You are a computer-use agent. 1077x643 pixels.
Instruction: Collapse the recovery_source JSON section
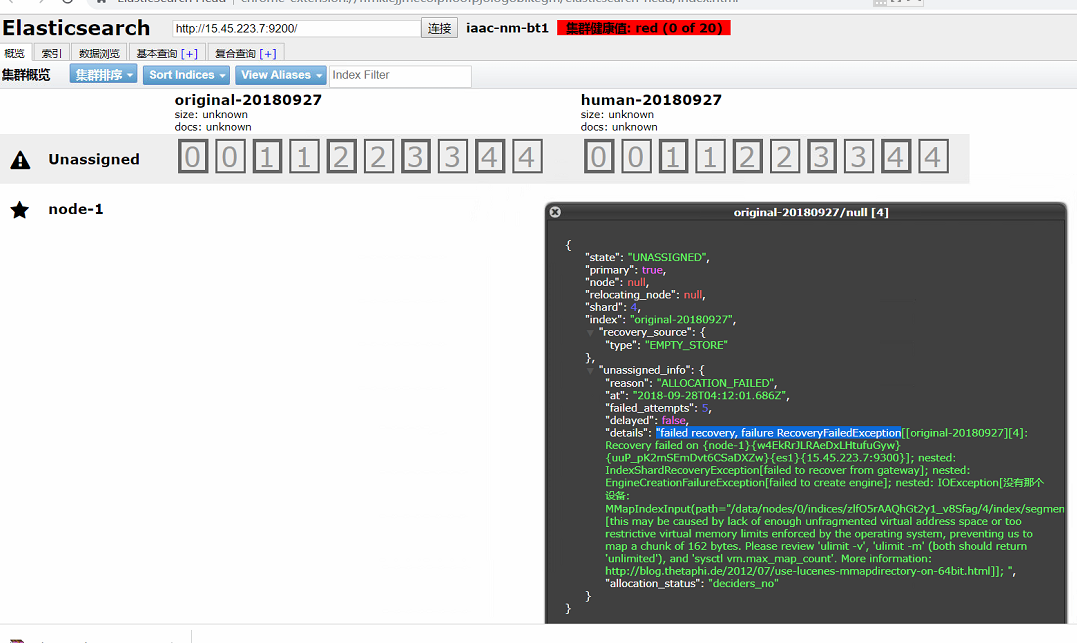590,332
